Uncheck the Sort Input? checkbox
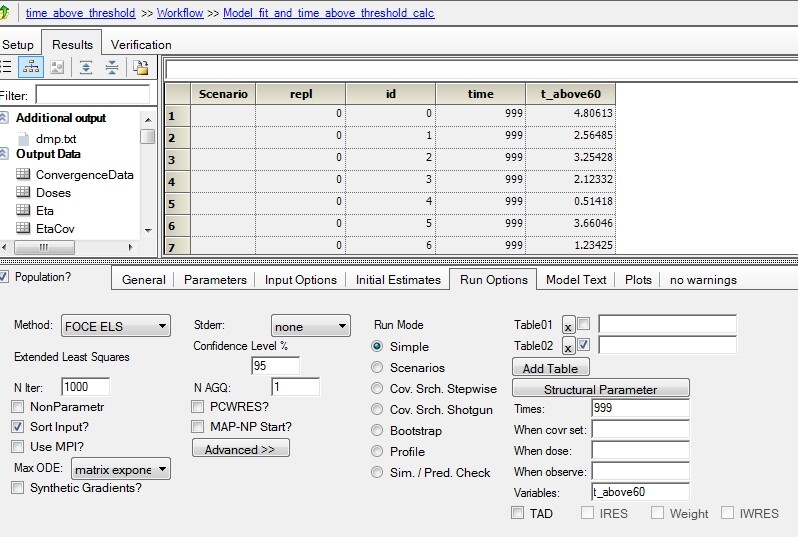The image size is (798, 537). coord(17,427)
